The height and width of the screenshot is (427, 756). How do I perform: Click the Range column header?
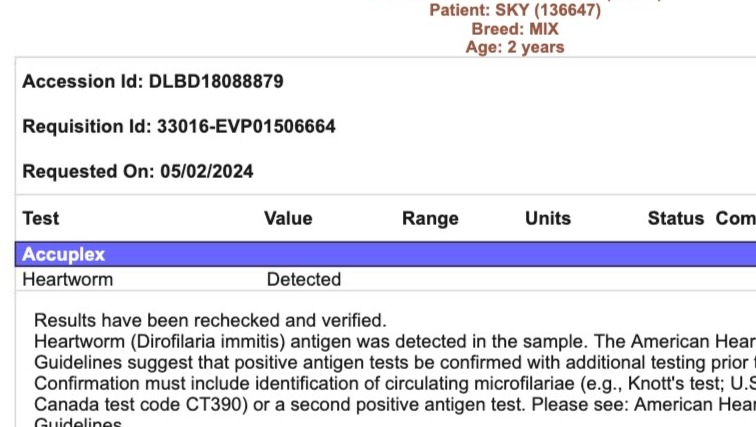pyautogui.click(x=430, y=218)
